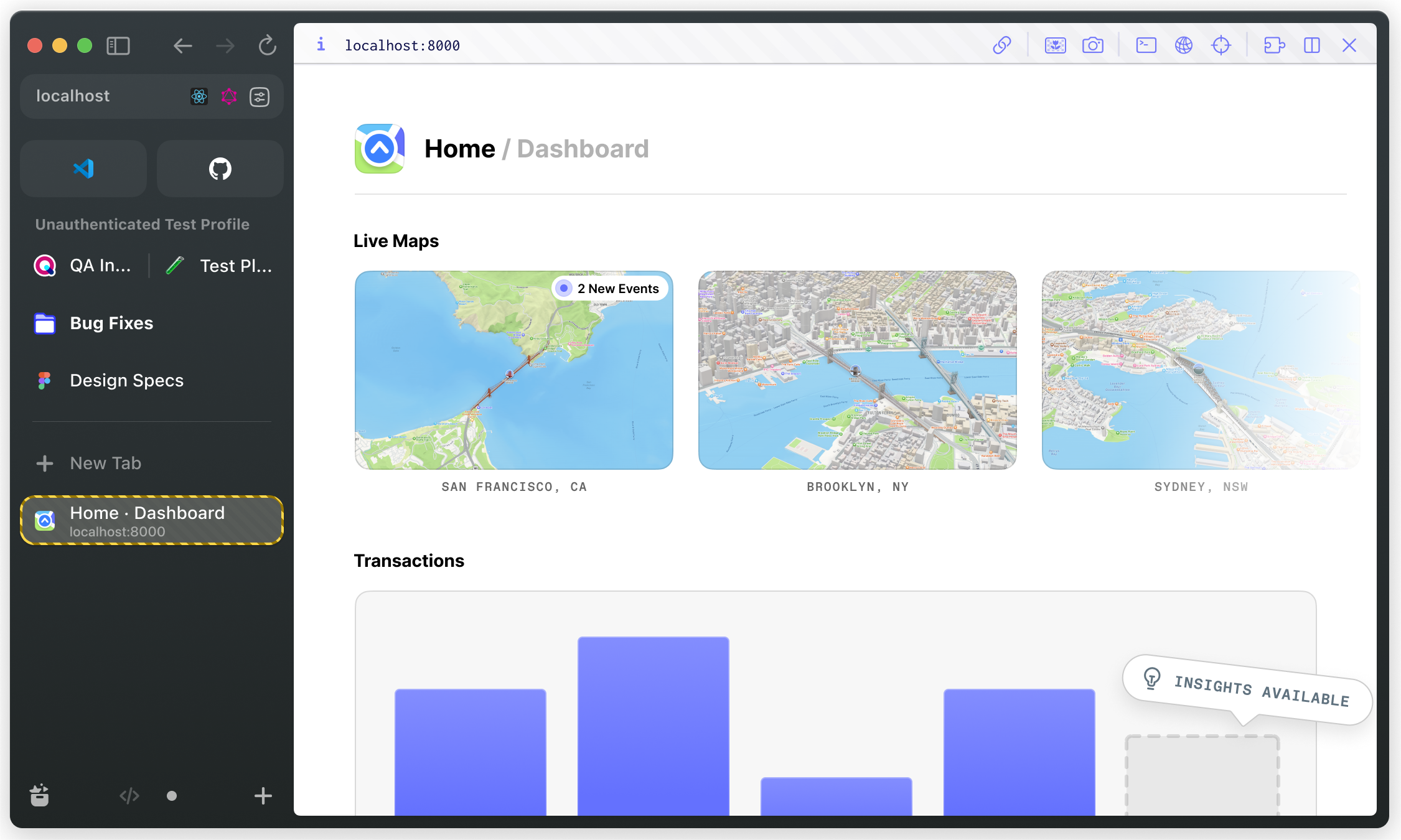
Task: Click the BROOKLYN, NY caption
Action: point(858,487)
